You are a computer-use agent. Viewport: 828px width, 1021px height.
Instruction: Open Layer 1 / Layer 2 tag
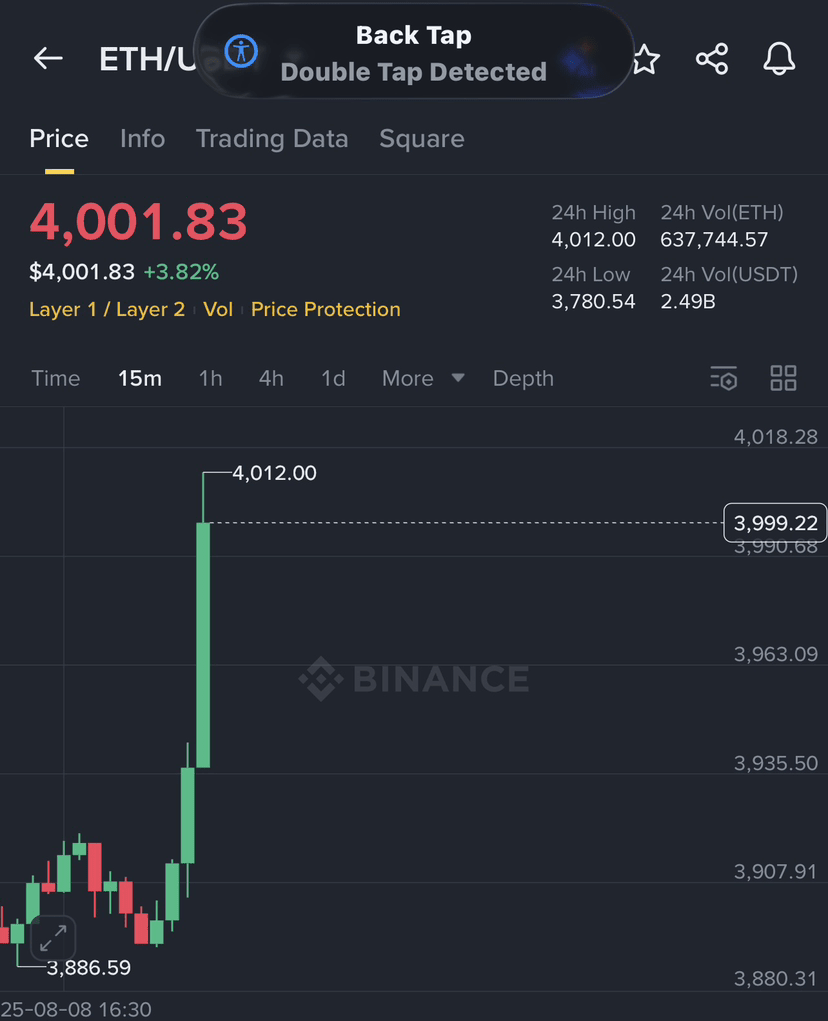(107, 309)
